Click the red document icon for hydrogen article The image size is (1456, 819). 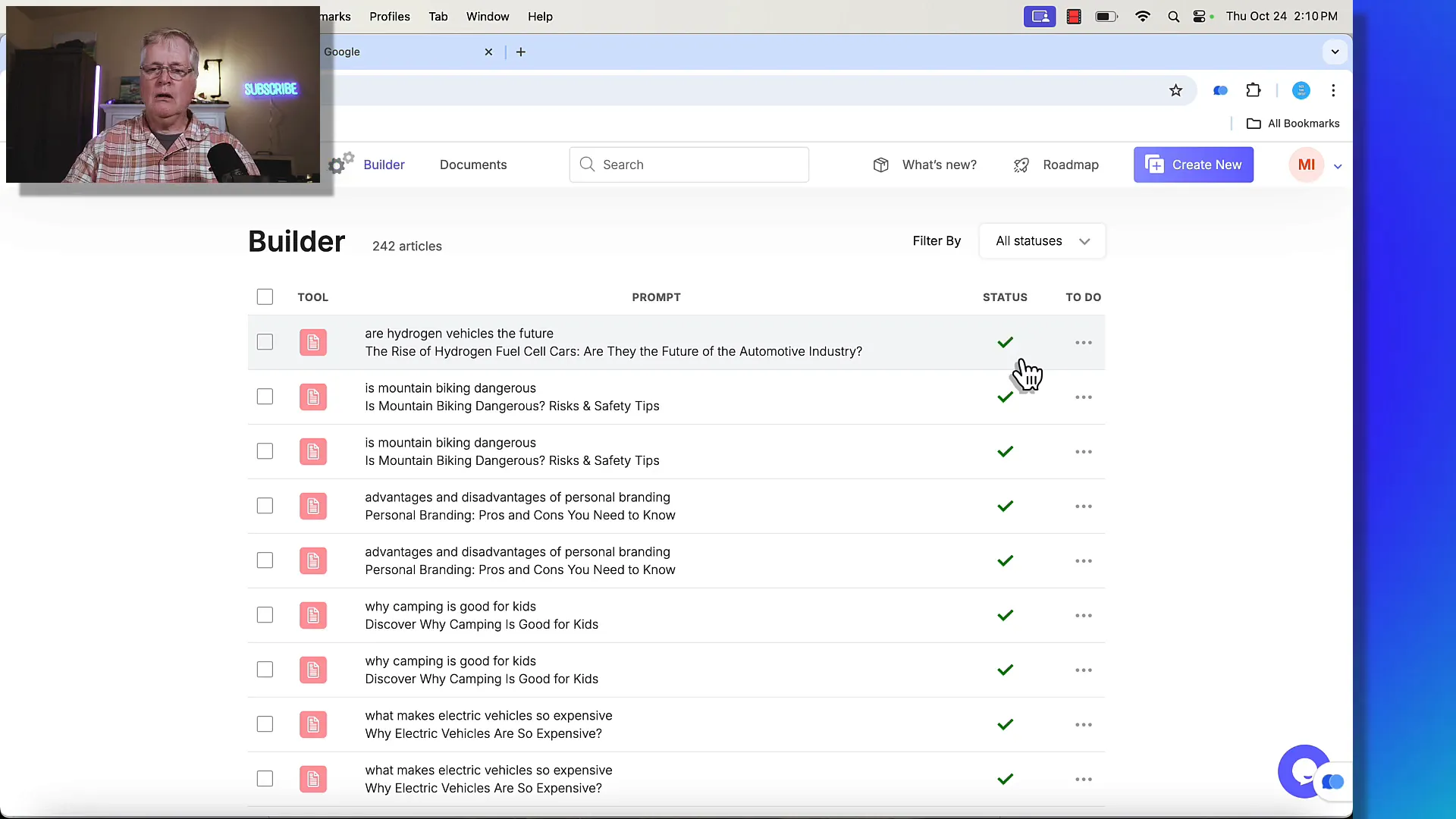point(313,342)
